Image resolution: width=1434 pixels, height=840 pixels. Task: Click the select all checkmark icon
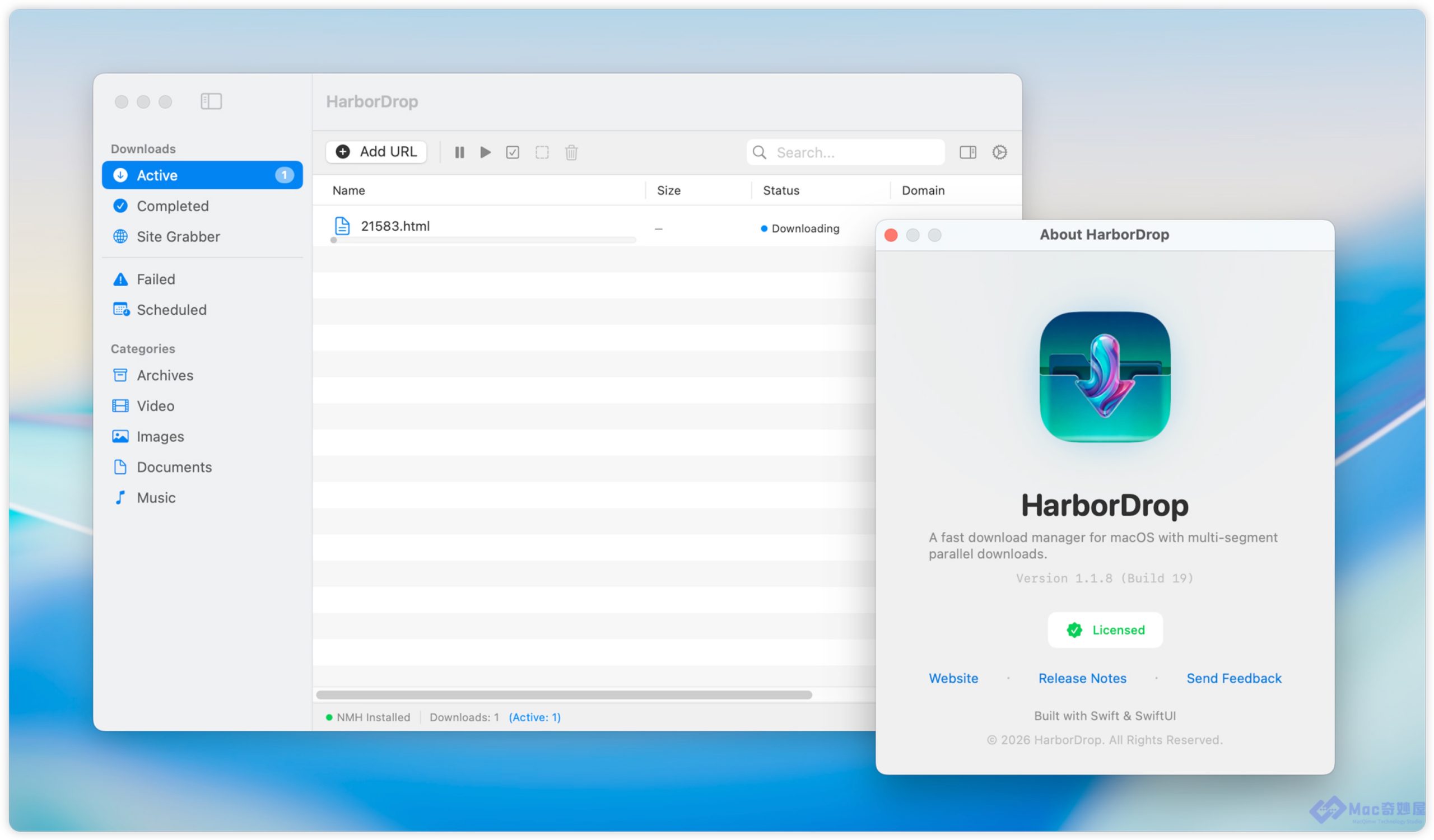click(513, 152)
